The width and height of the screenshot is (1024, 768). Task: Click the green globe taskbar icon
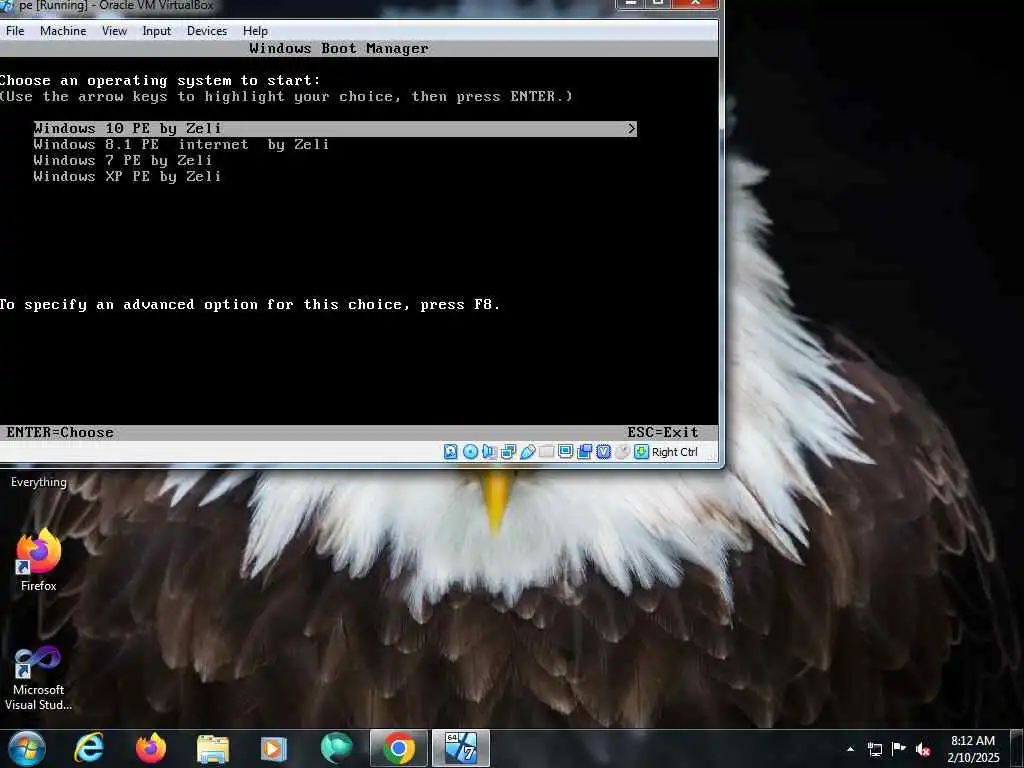click(x=336, y=748)
